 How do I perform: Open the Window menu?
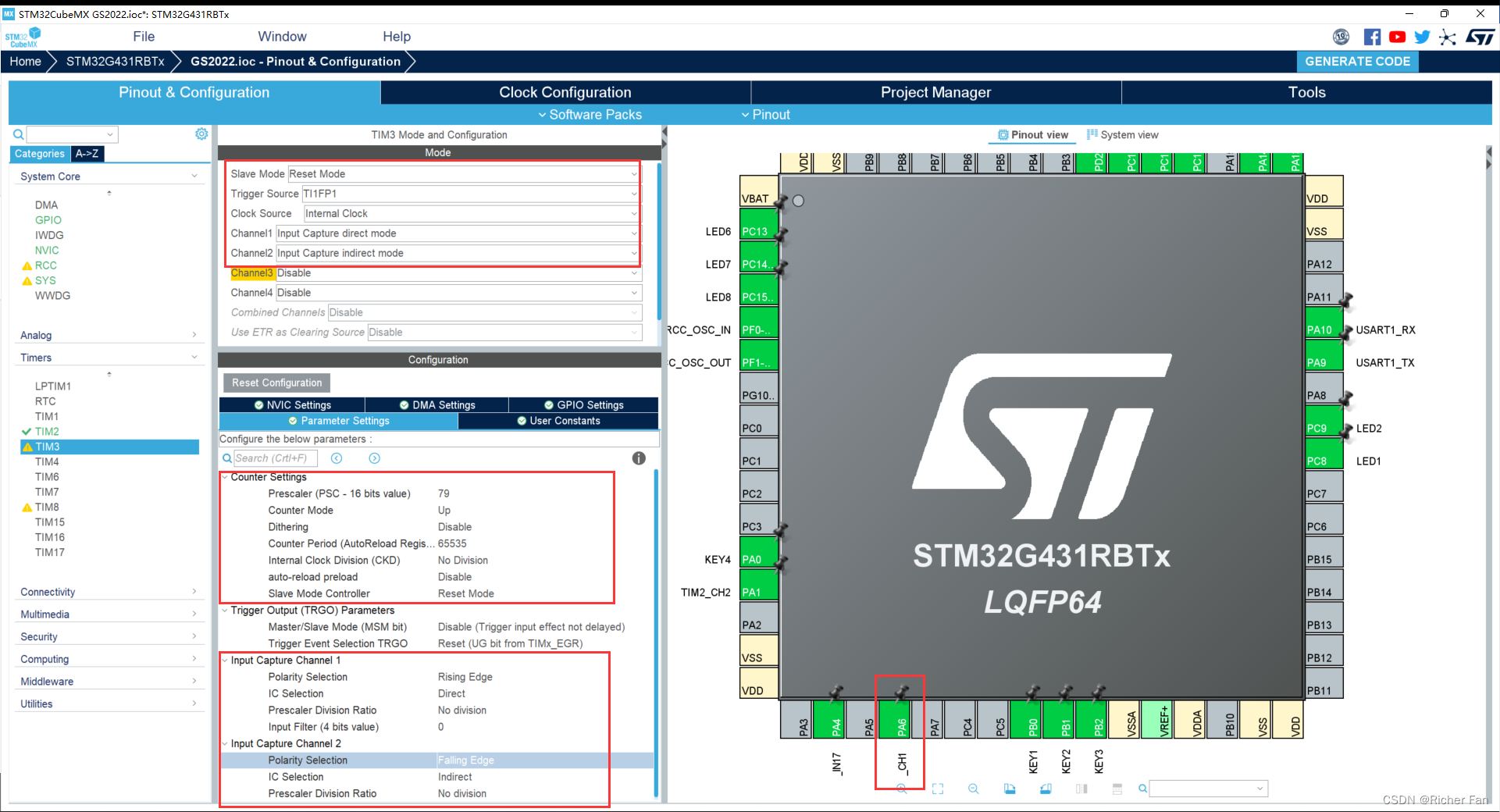pyautogui.click(x=282, y=36)
